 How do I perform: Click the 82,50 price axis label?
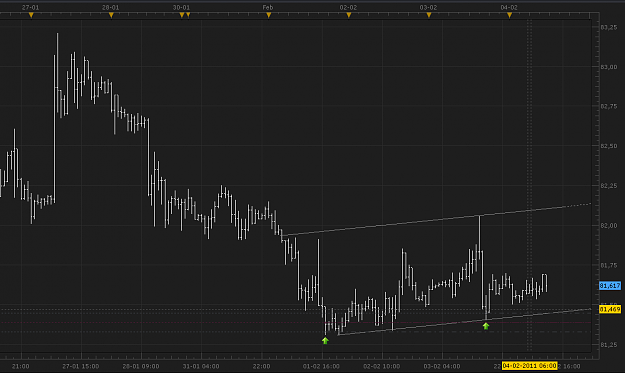pos(609,146)
